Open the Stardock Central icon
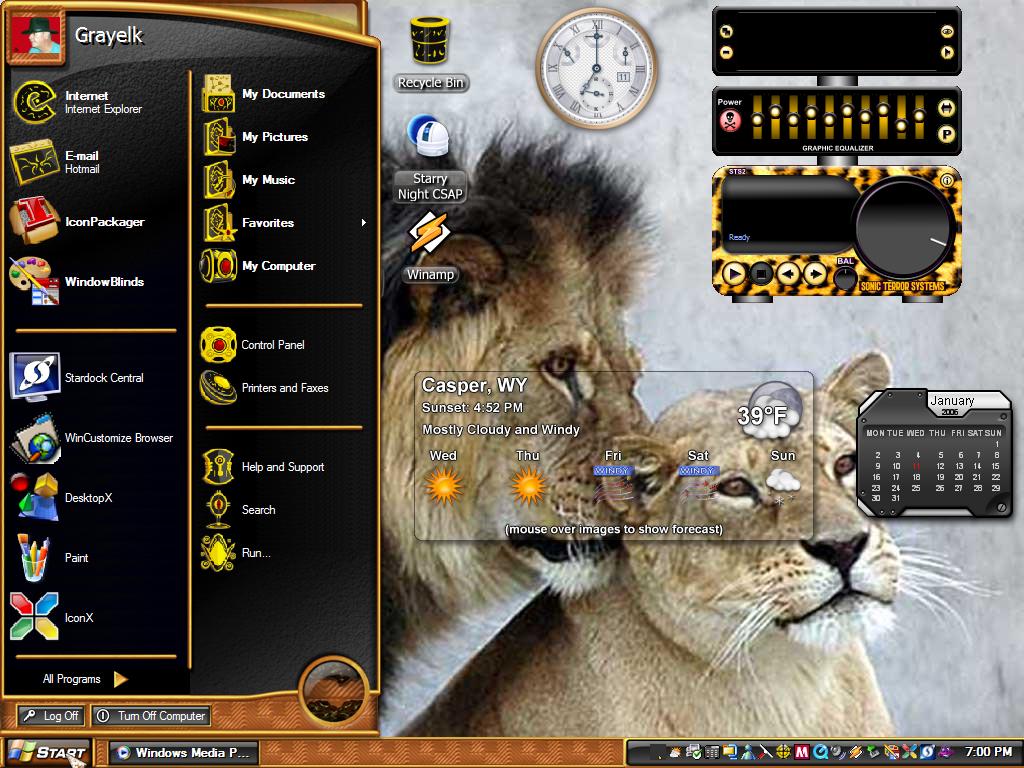 (35, 377)
